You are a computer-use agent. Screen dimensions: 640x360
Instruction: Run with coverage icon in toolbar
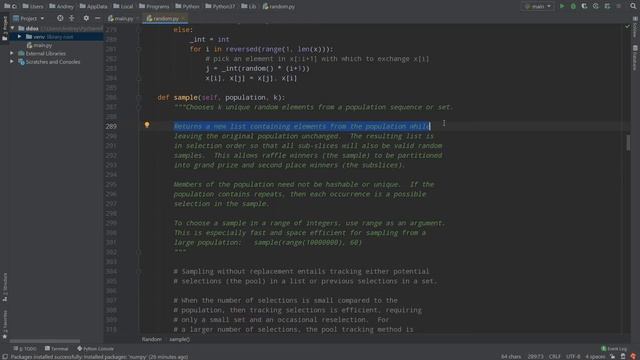(584, 7)
